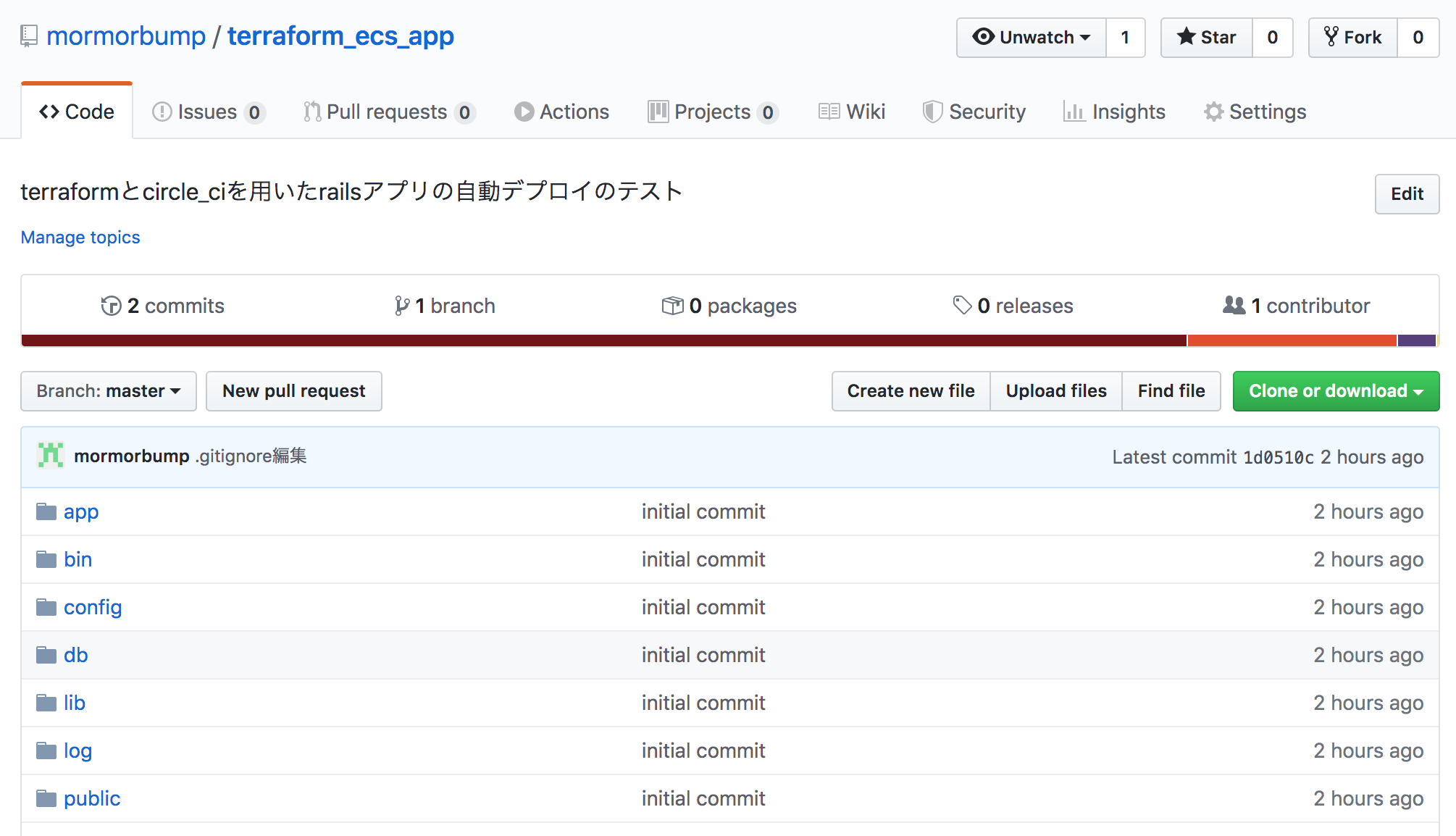Click the branch icon beside 1 branch
The image size is (1456, 836).
pos(402,306)
